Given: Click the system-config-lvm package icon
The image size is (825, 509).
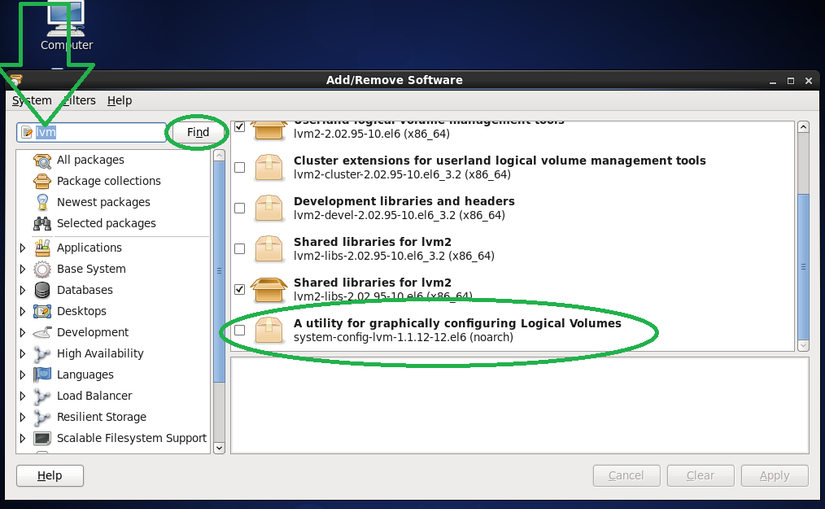Looking at the screenshot, I should tap(268, 330).
